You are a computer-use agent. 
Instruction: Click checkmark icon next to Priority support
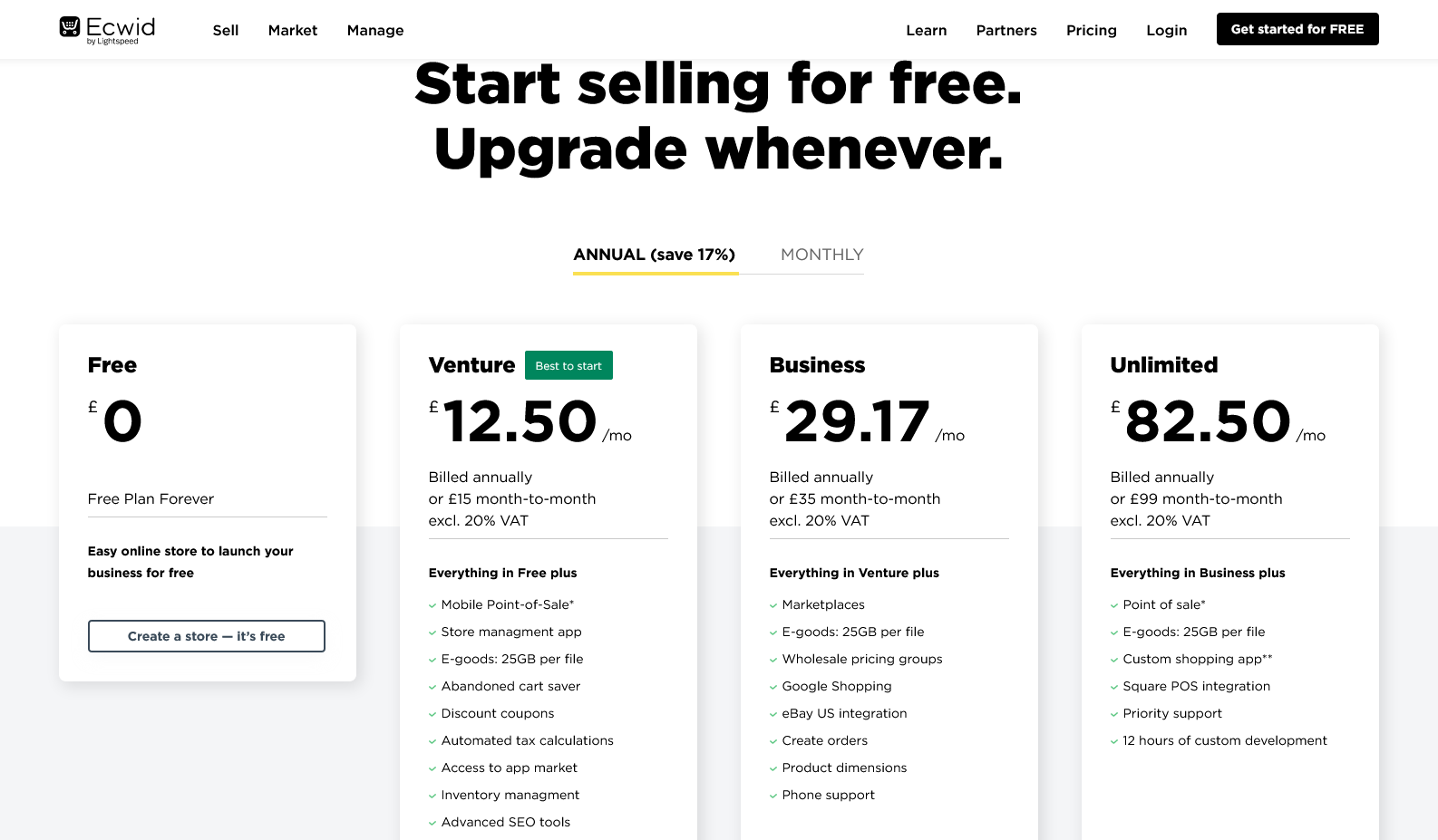1114,714
